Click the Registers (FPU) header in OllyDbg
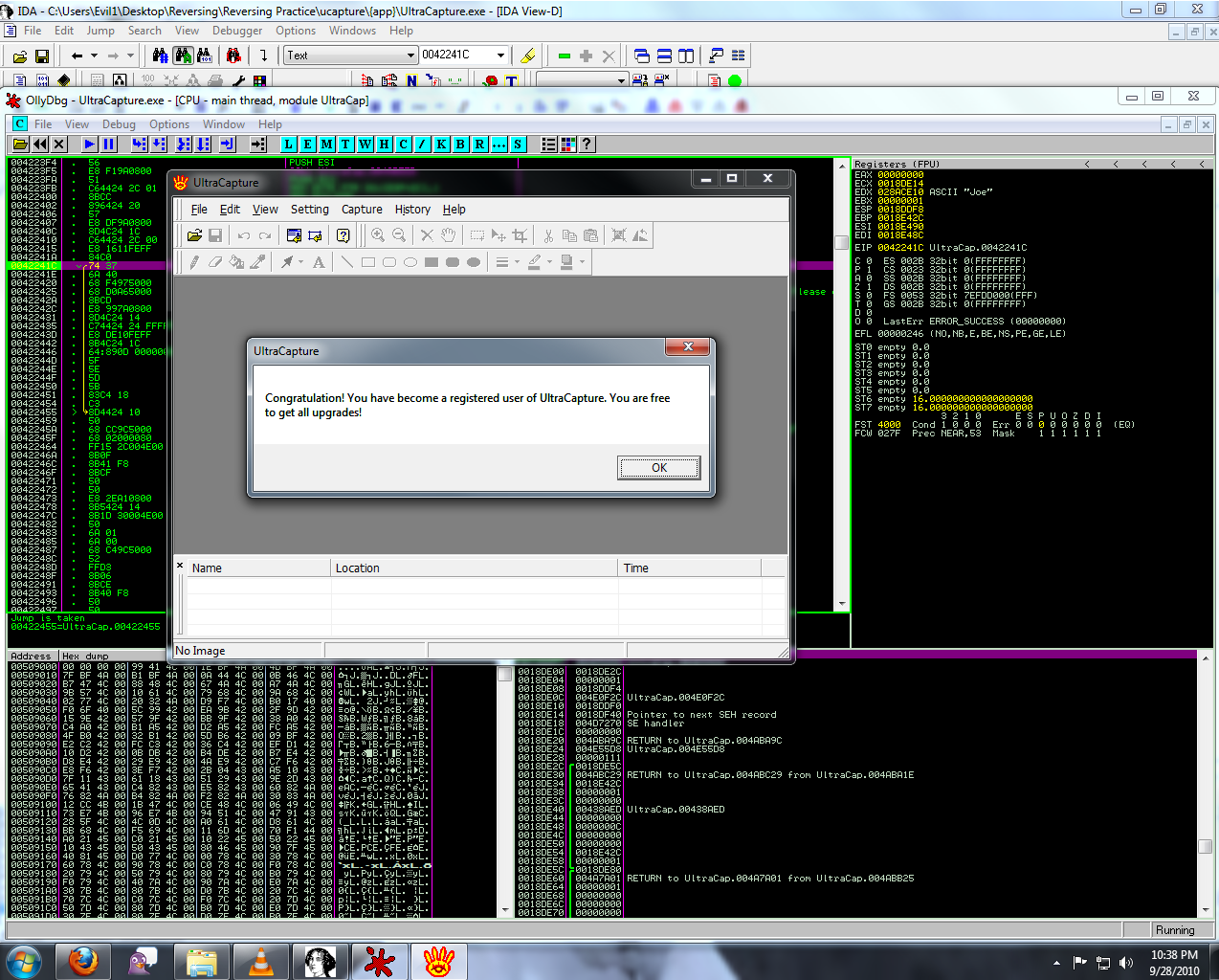Viewport: 1219px width, 980px height. click(897, 165)
